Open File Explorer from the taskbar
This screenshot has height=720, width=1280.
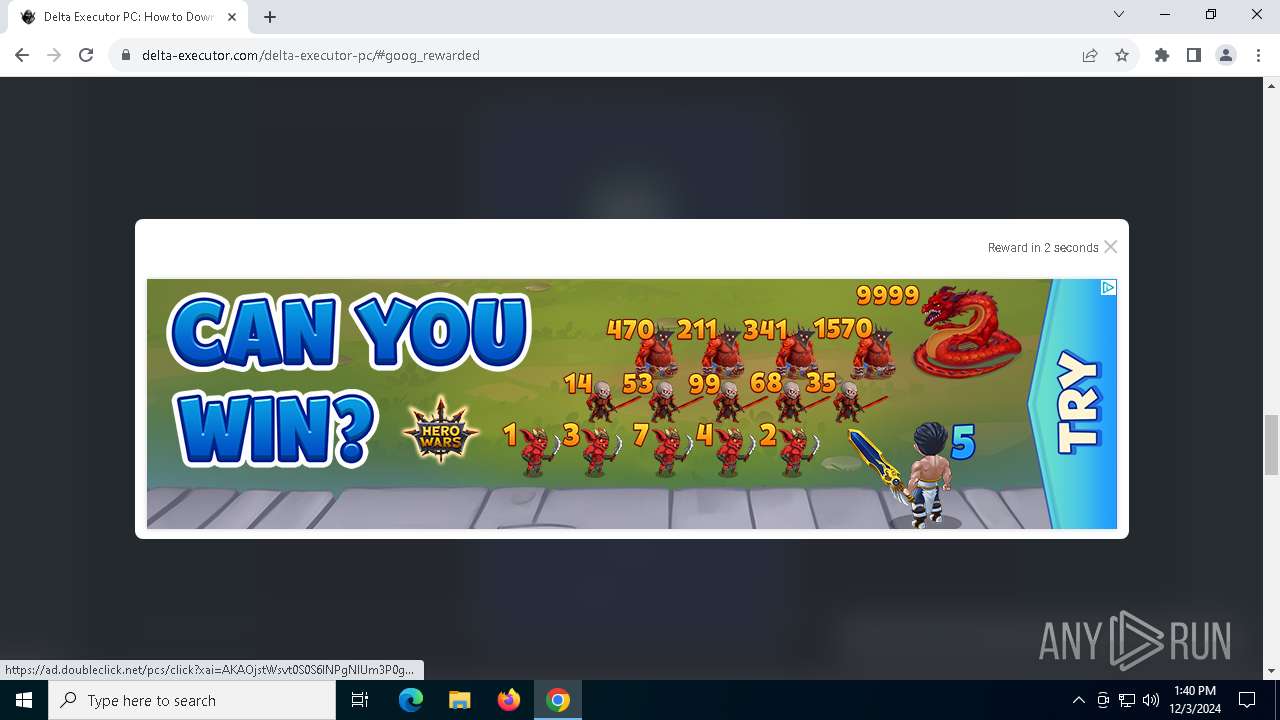pos(459,700)
